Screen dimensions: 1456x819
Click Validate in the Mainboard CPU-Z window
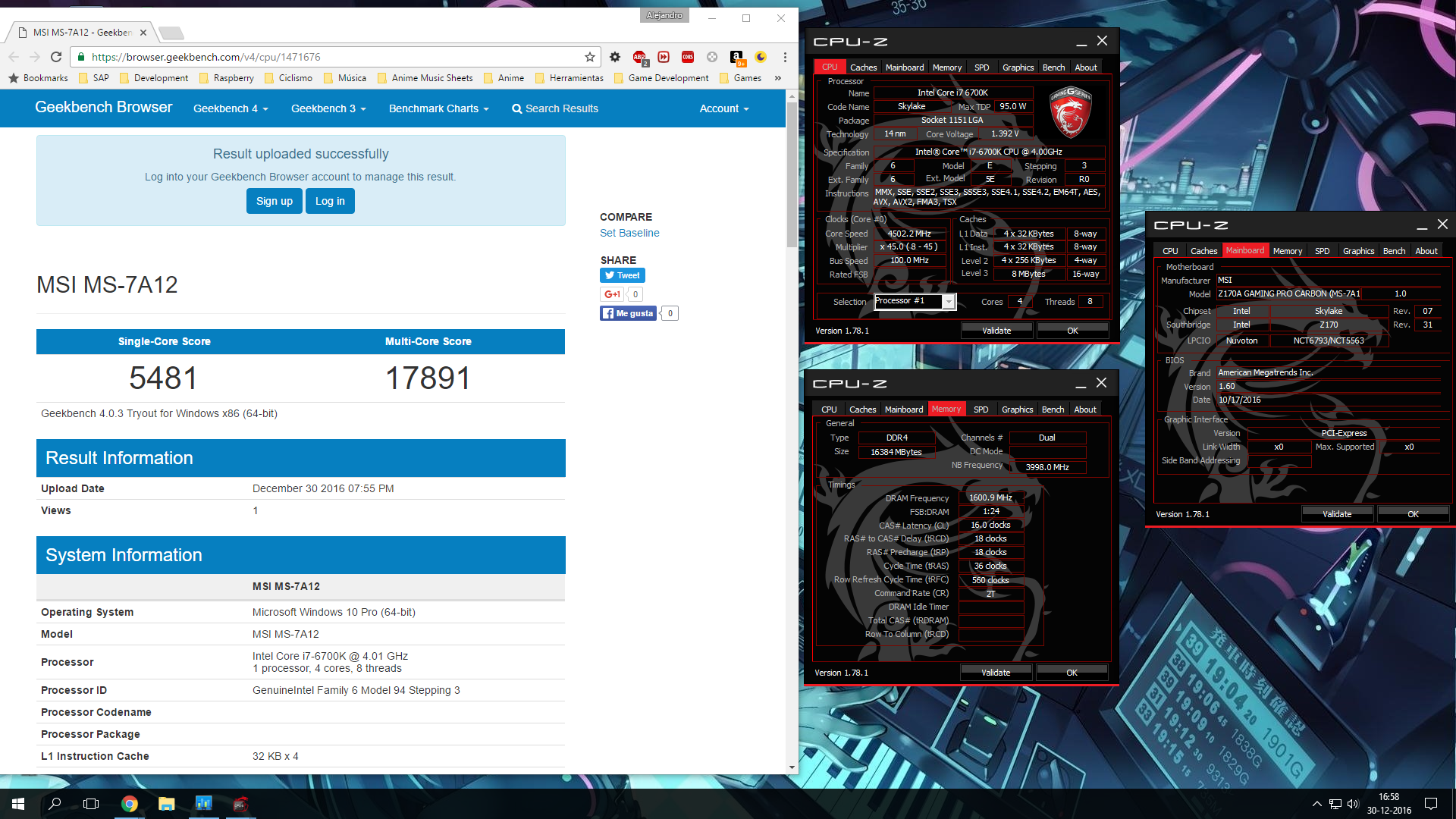pyautogui.click(x=1337, y=514)
